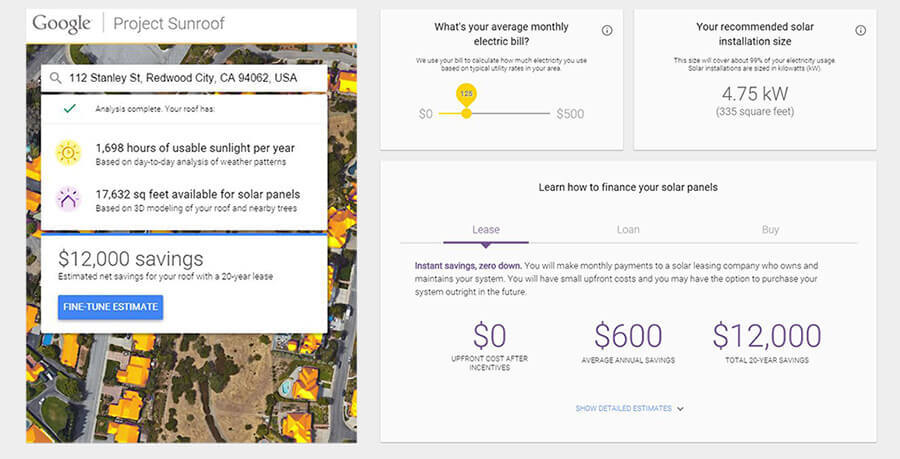The width and height of the screenshot is (900, 459).
Task: Switch to the Lease tab
Action: tap(485, 230)
